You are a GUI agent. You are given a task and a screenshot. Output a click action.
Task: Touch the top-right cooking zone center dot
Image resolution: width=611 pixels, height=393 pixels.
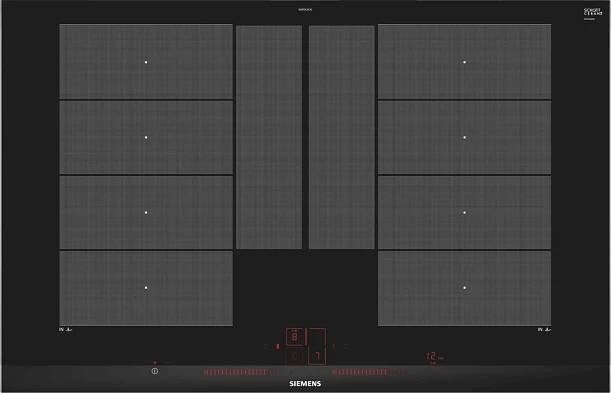click(464, 62)
